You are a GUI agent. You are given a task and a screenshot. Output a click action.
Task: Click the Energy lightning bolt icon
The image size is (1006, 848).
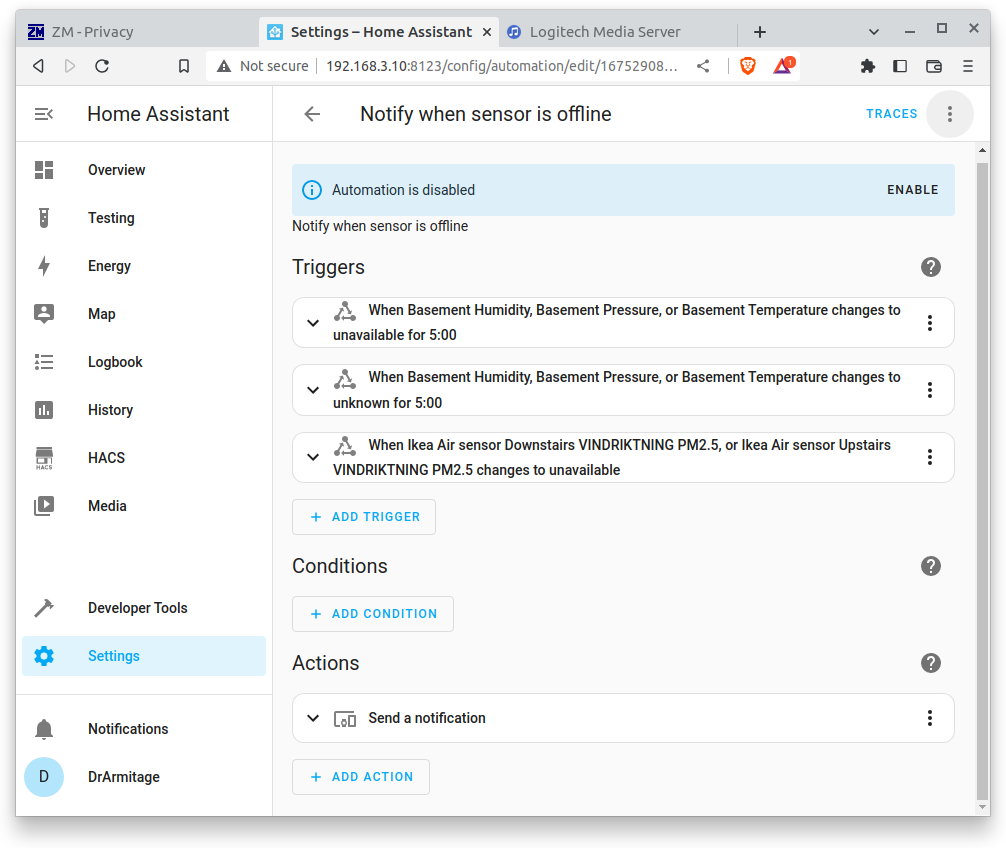44,266
